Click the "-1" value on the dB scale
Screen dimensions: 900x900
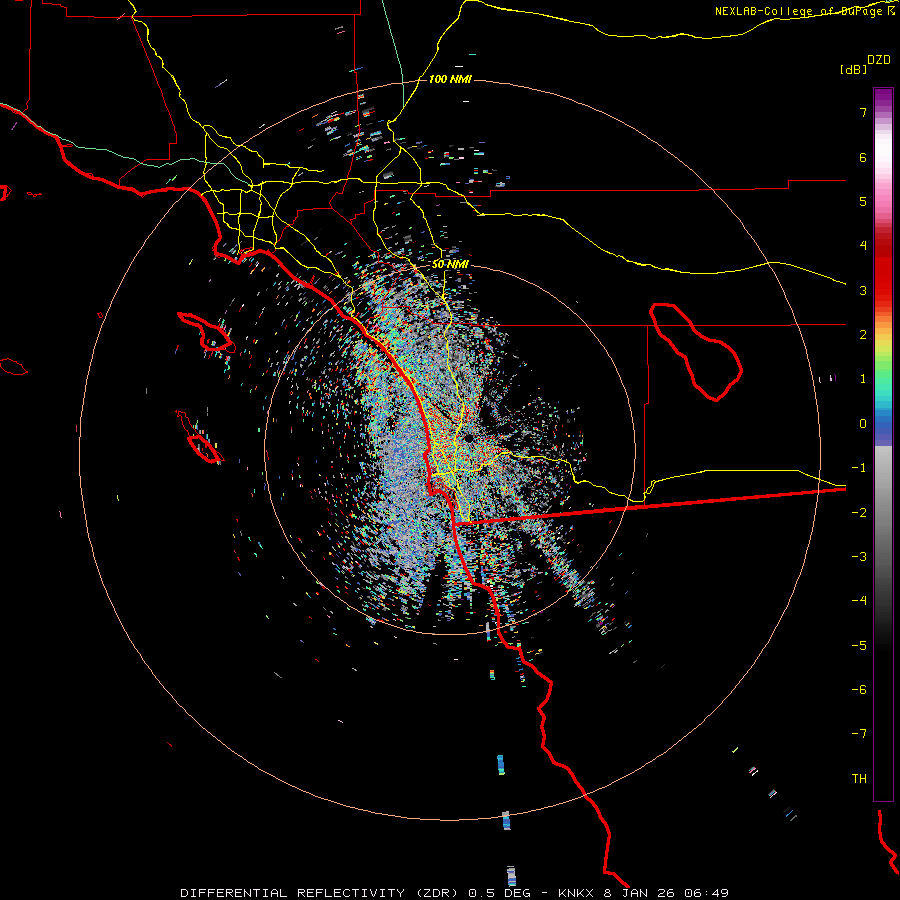tap(859, 468)
